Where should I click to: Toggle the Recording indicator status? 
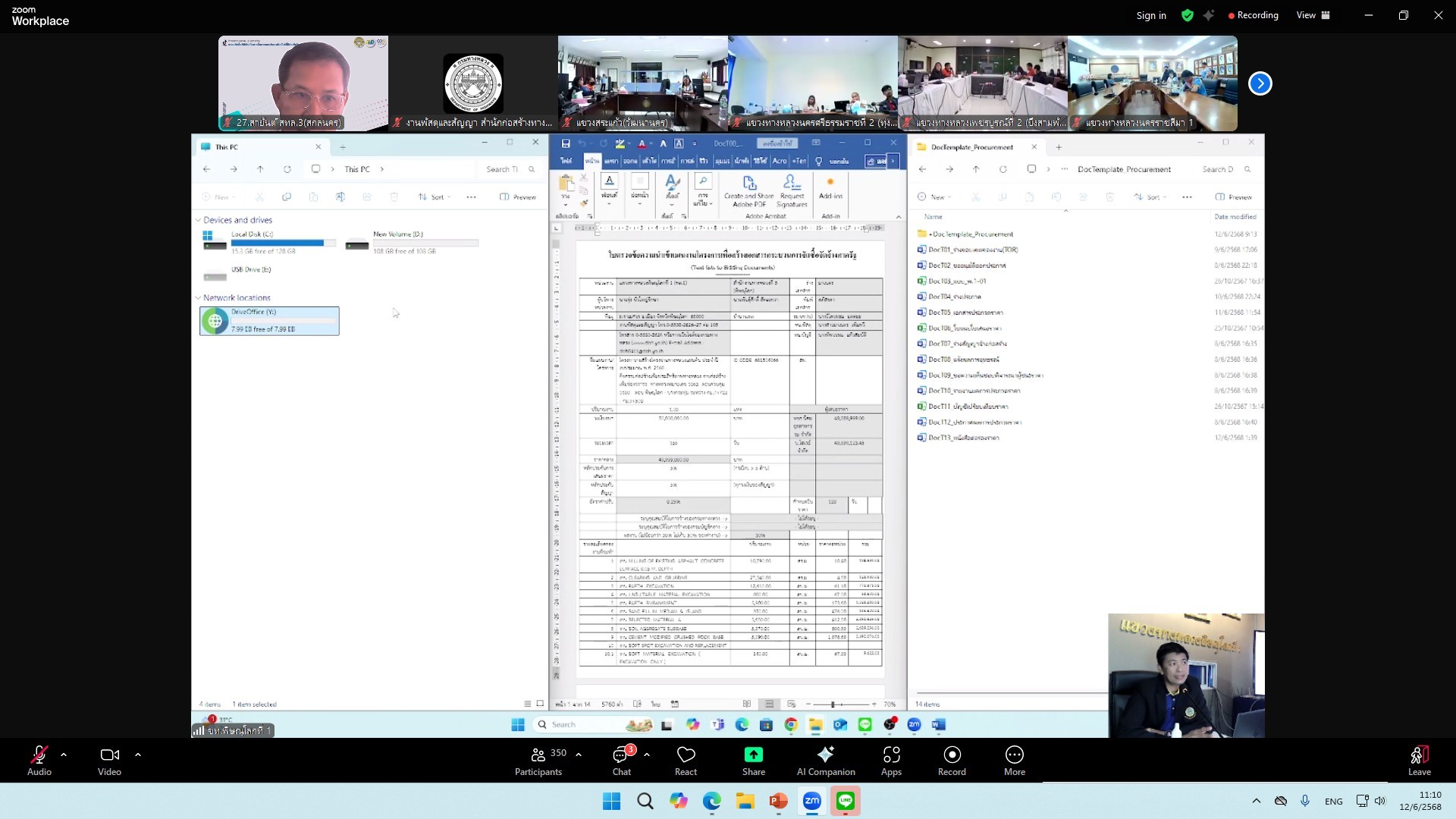click(x=1253, y=15)
